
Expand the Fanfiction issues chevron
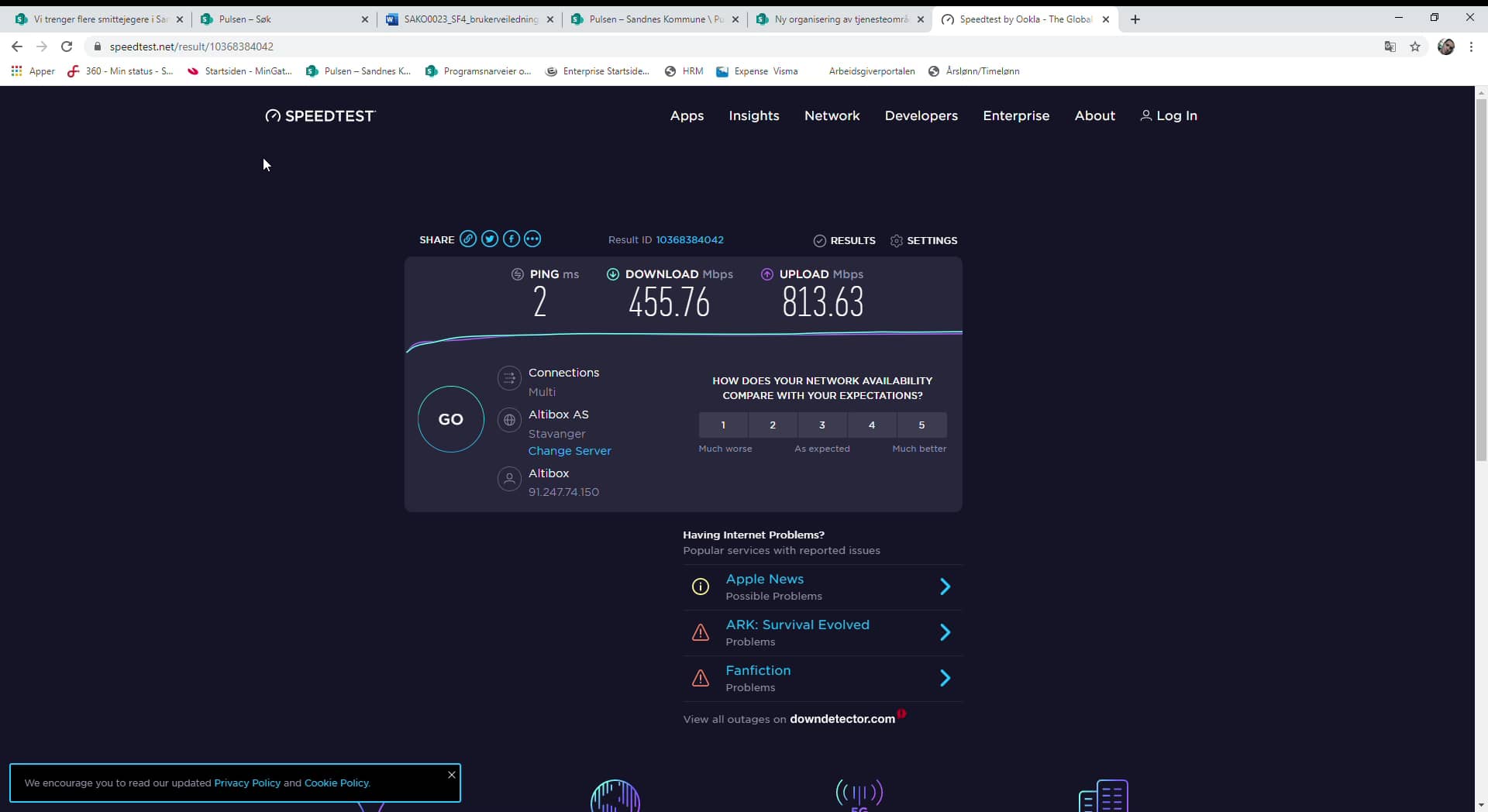click(945, 678)
